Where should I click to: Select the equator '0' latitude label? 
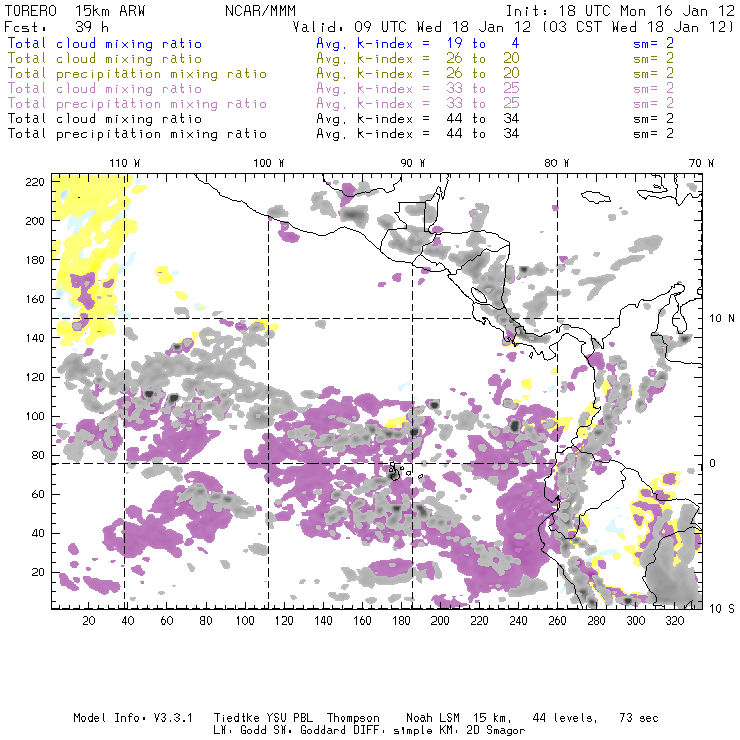pos(713,463)
